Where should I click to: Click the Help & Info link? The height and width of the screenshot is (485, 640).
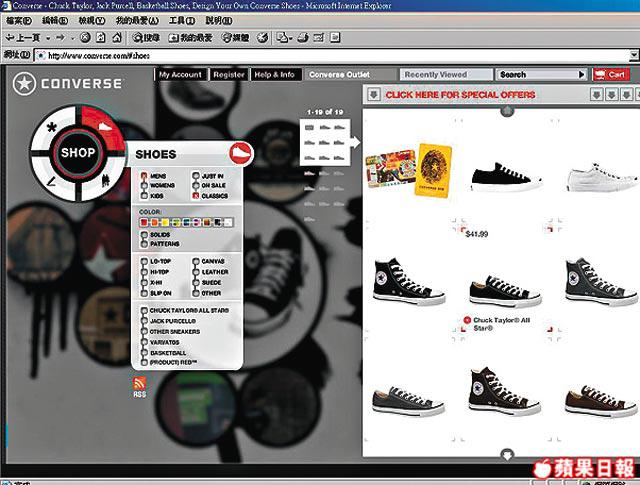275,75
